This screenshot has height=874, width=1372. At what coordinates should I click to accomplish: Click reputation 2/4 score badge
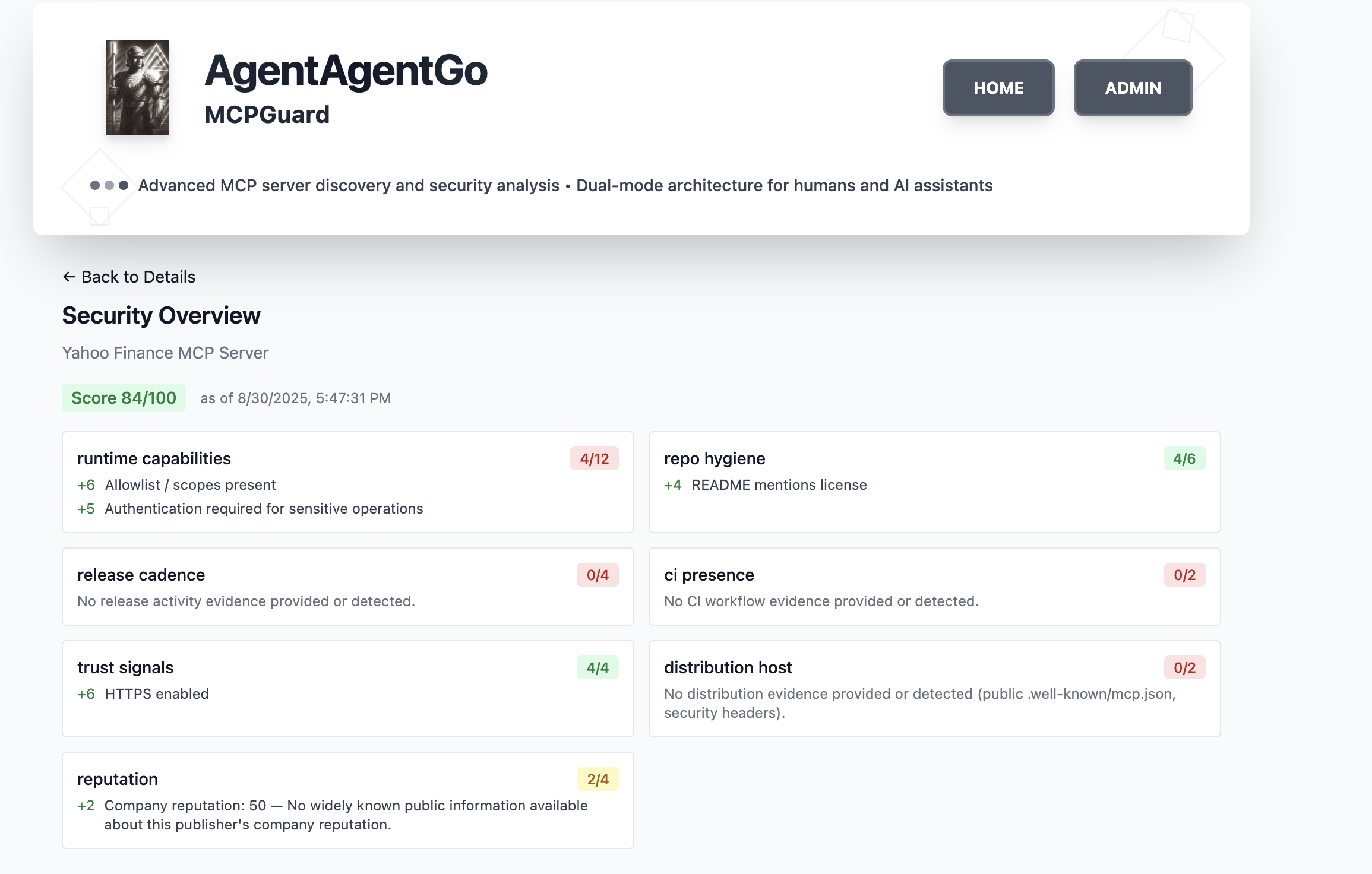[x=597, y=779]
